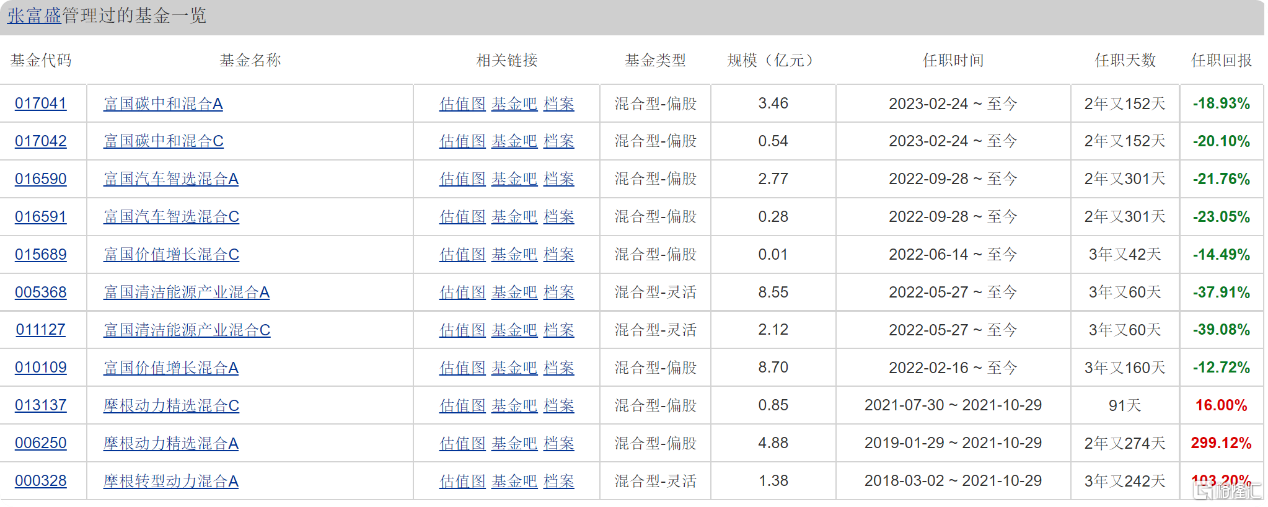This screenshot has width=1268, height=507.
Task: Select tenure dates 2018-03-02 ~ 2021-10-29
Action: 953,482
